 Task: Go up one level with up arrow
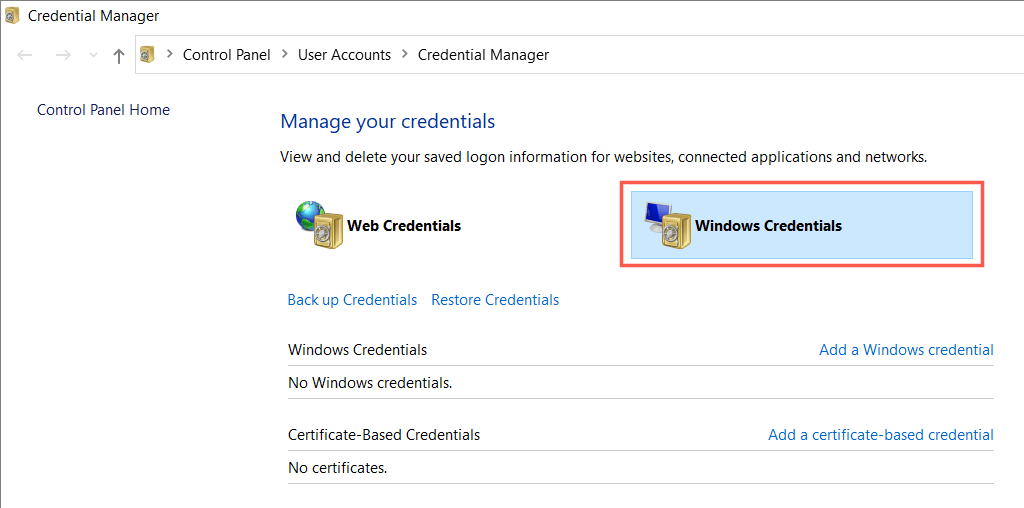[119, 56]
